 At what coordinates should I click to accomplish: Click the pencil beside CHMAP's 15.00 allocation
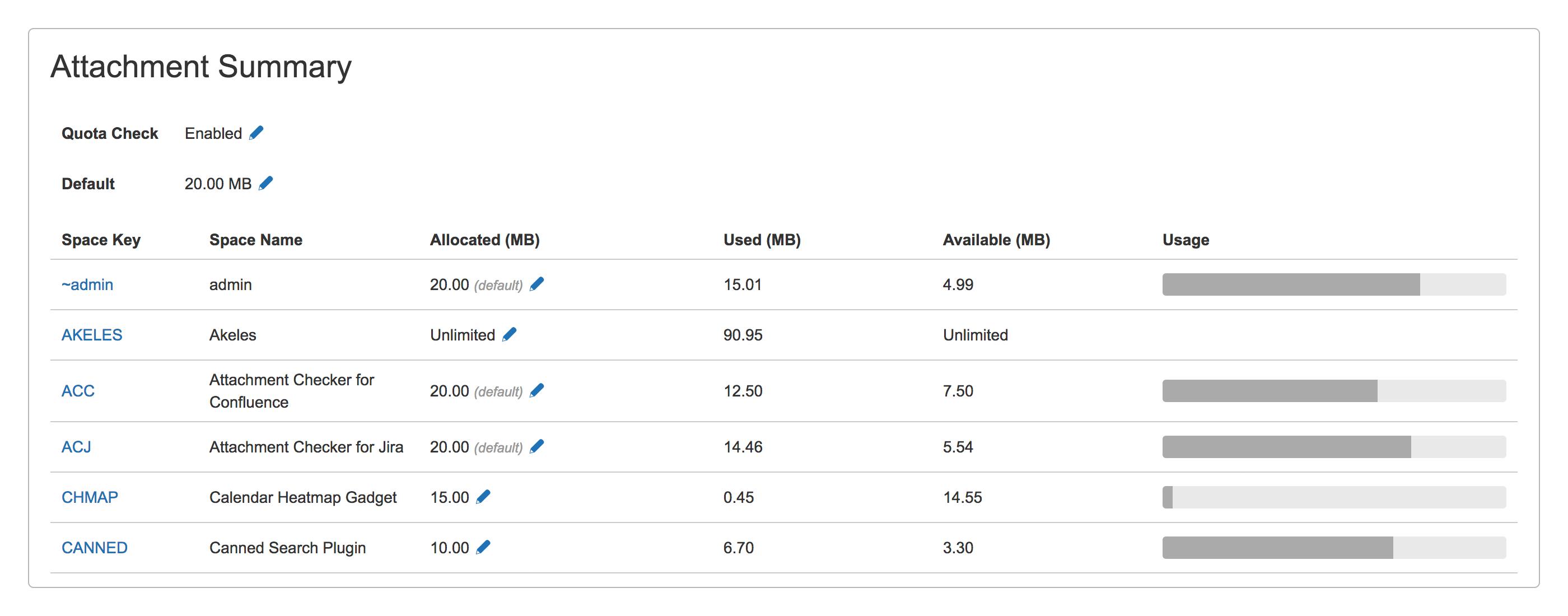484,497
